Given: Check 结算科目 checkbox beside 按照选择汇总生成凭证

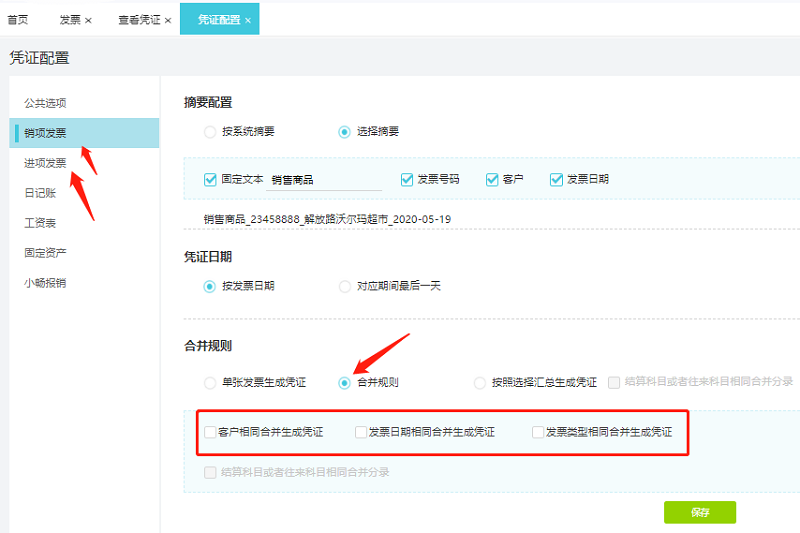Looking at the screenshot, I should 614,383.
